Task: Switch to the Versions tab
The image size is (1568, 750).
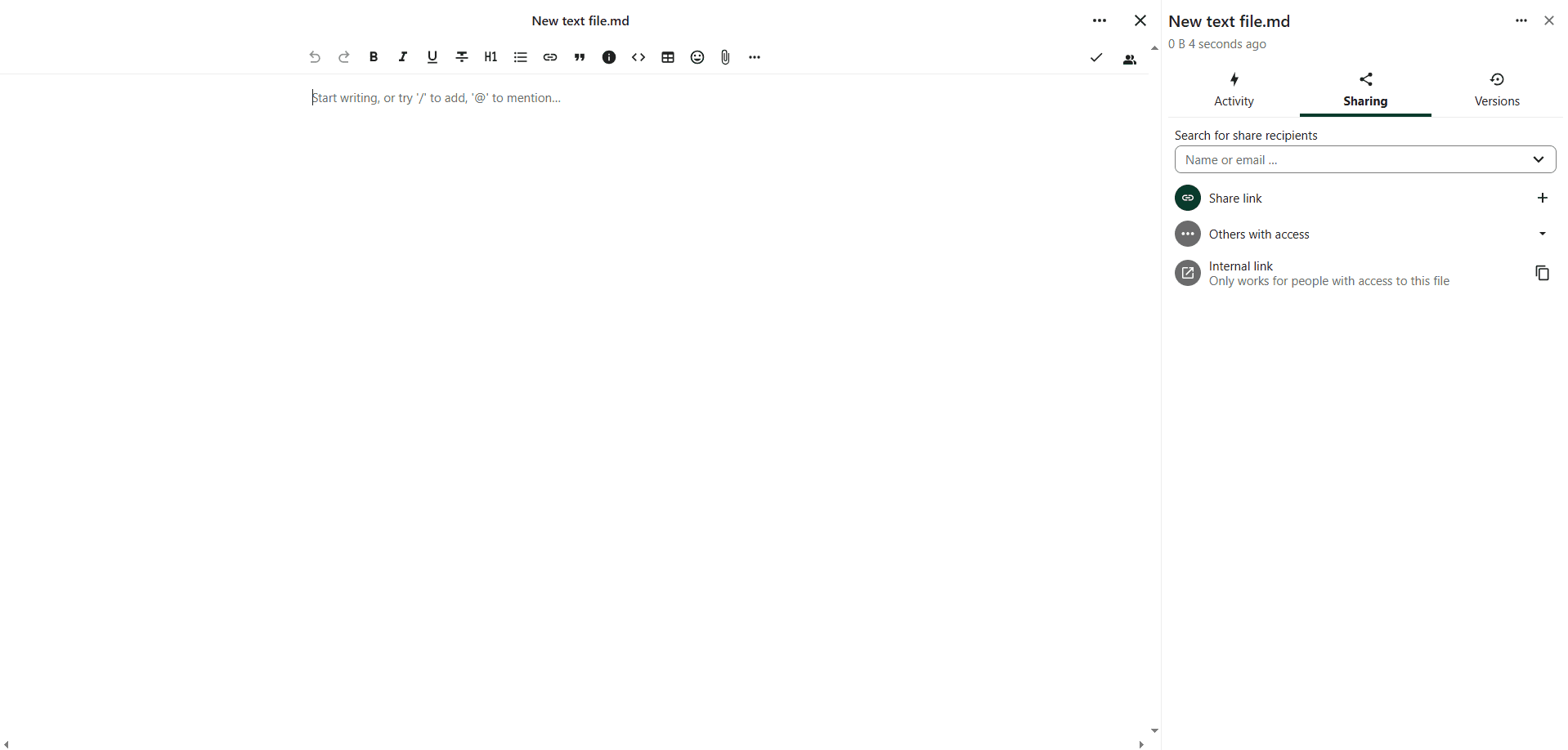Action: click(x=1496, y=90)
